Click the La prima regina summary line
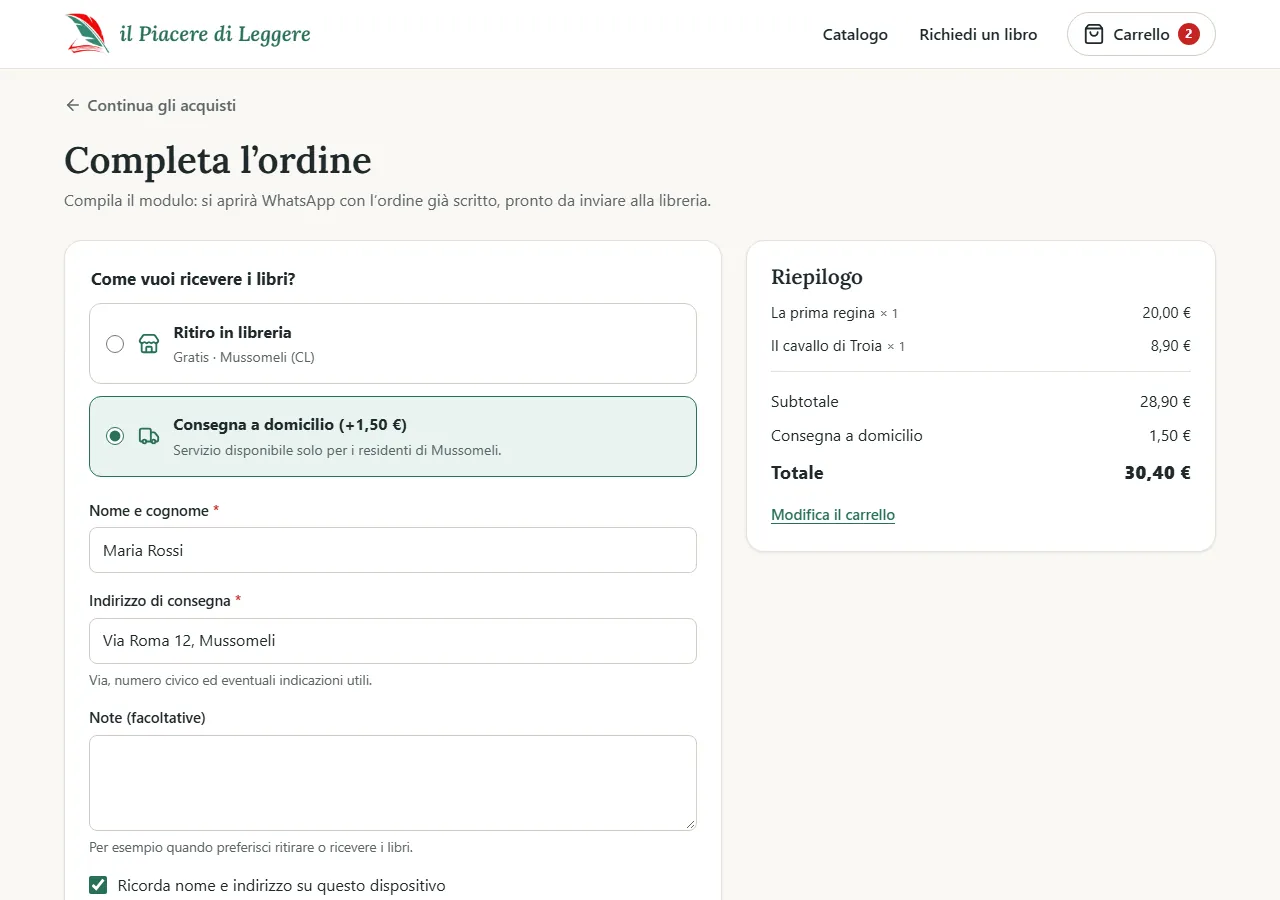Image resolution: width=1280 pixels, height=900 pixels. point(981,313)
